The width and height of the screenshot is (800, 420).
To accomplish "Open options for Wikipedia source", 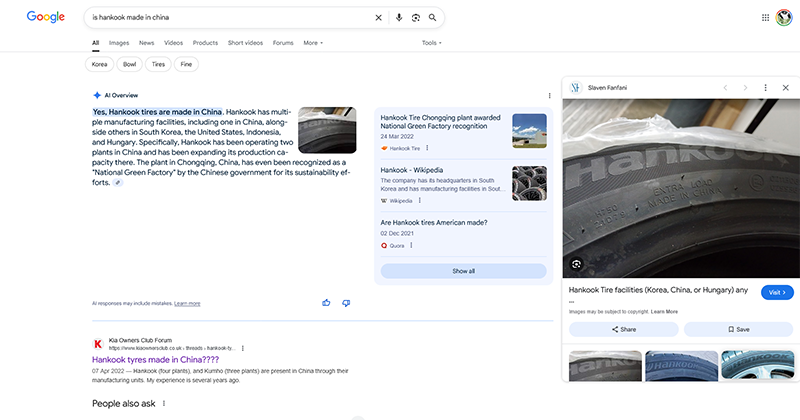I will [419, 201].
